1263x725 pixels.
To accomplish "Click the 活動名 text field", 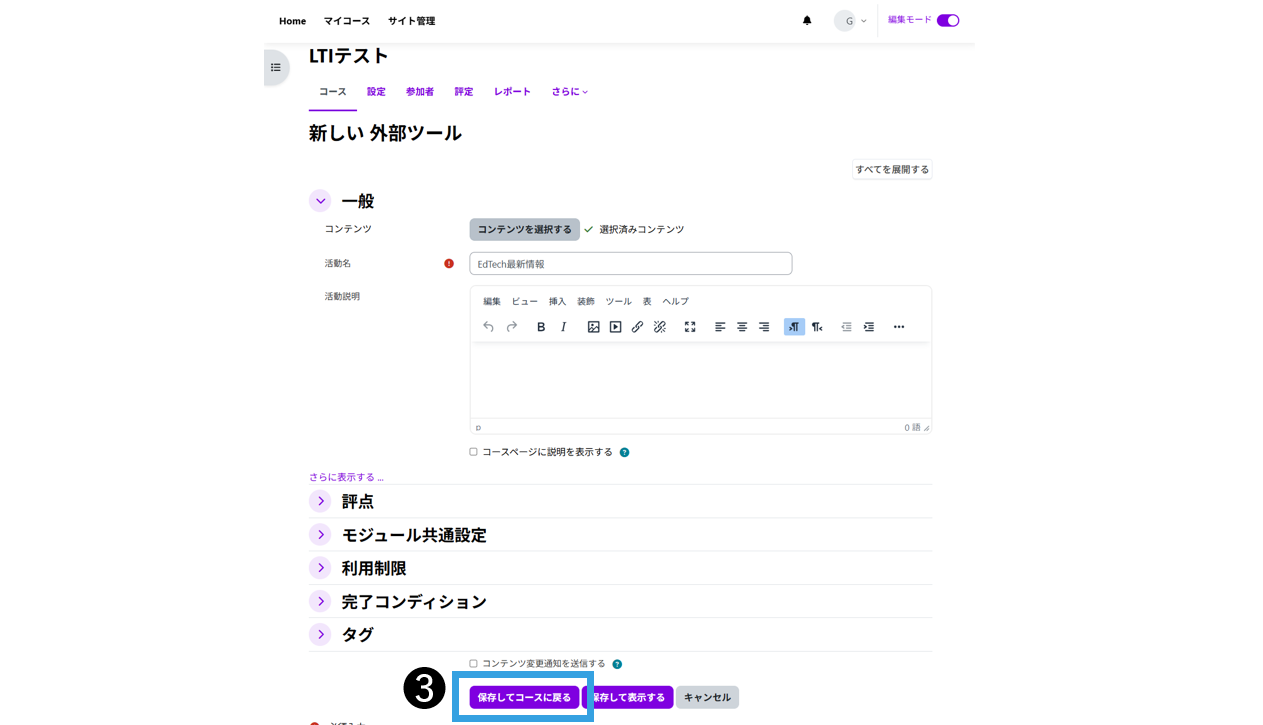I will pyautogui.click(x=630, y=264).
